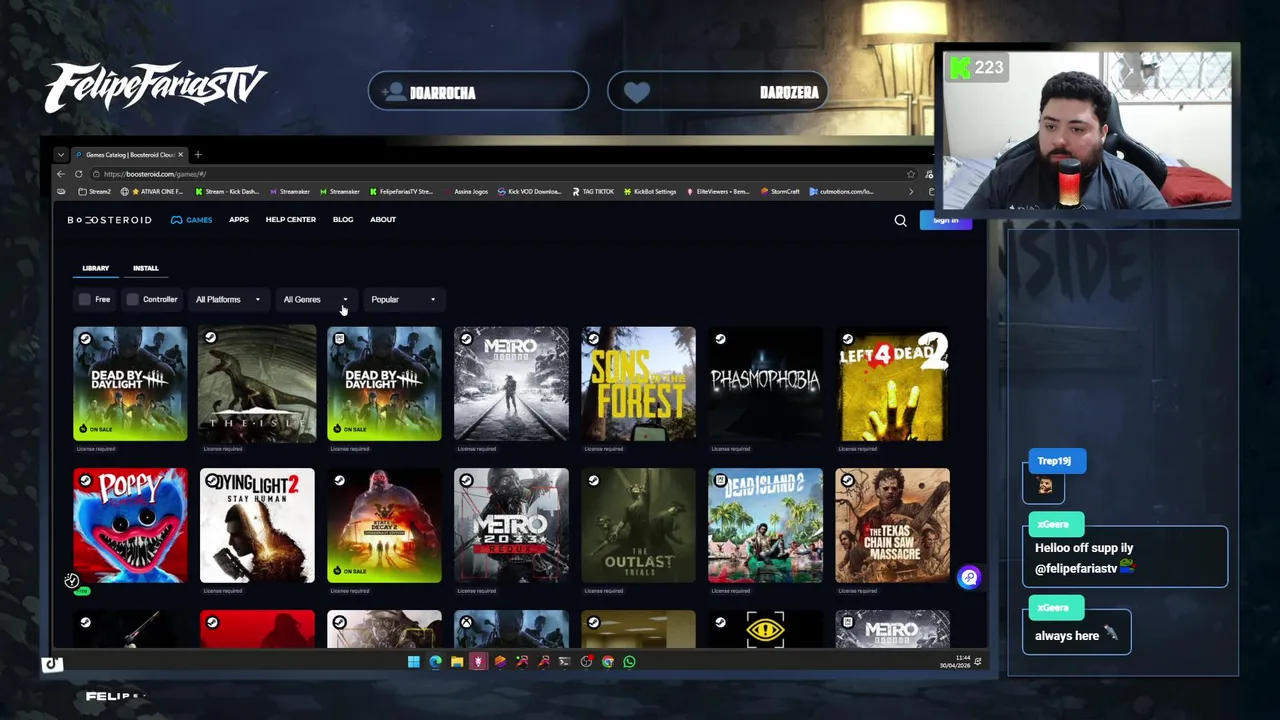Open the Kick VOD Downloader bookmark
Viewport: 1280px width, 720px height.
[529, 191]
